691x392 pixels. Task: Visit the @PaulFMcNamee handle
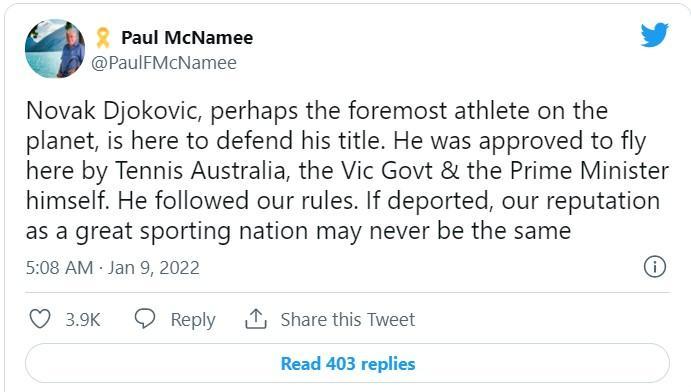[164, 63]
